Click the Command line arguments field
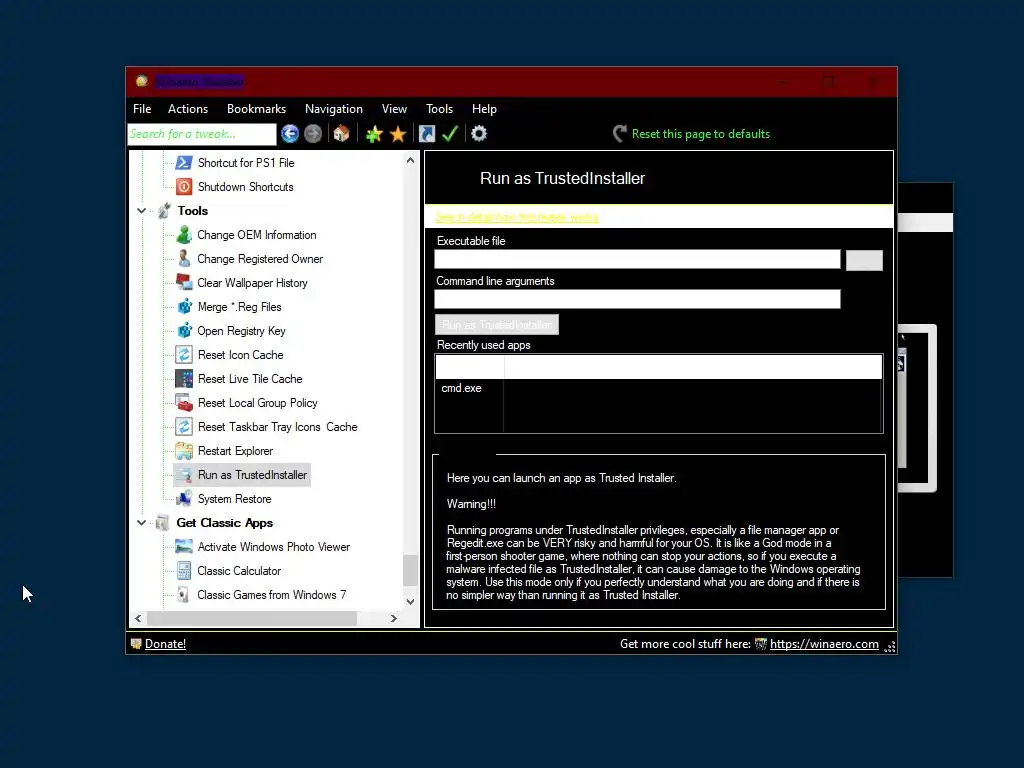The image size is (1024, 768). coord(637,299)
